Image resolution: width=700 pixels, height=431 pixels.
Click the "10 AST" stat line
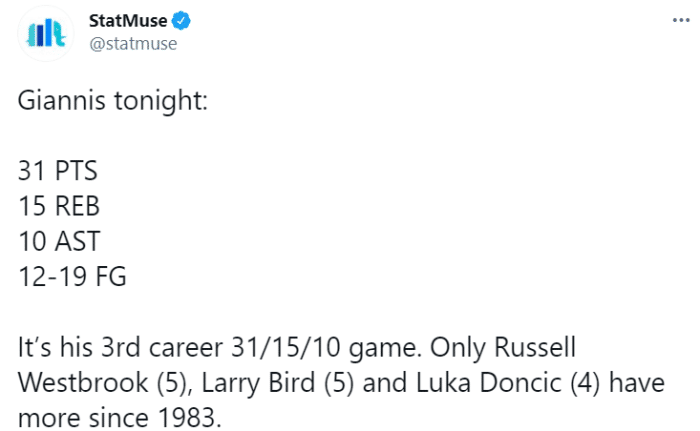point(58,241)
